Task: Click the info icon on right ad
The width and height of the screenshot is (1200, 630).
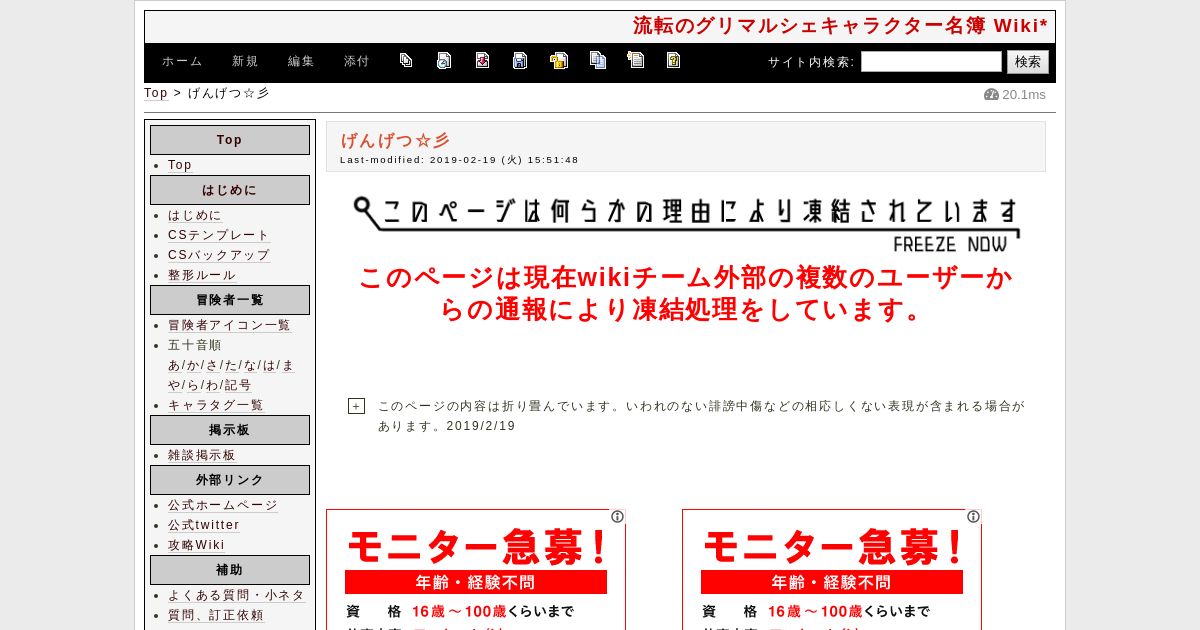Action: click(973, 517)
